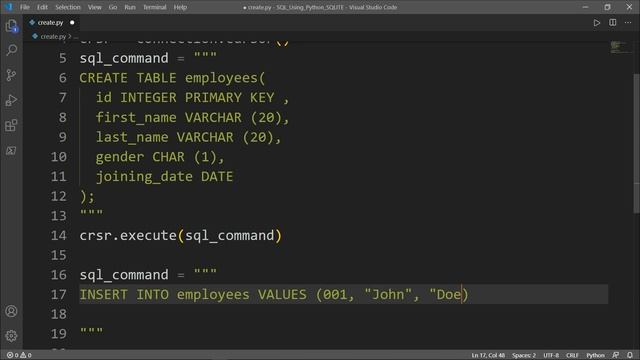Image resolution: width=640 pixels, height=360 pixels.
Task: Open the Source Control view
Action: (11, 75)
